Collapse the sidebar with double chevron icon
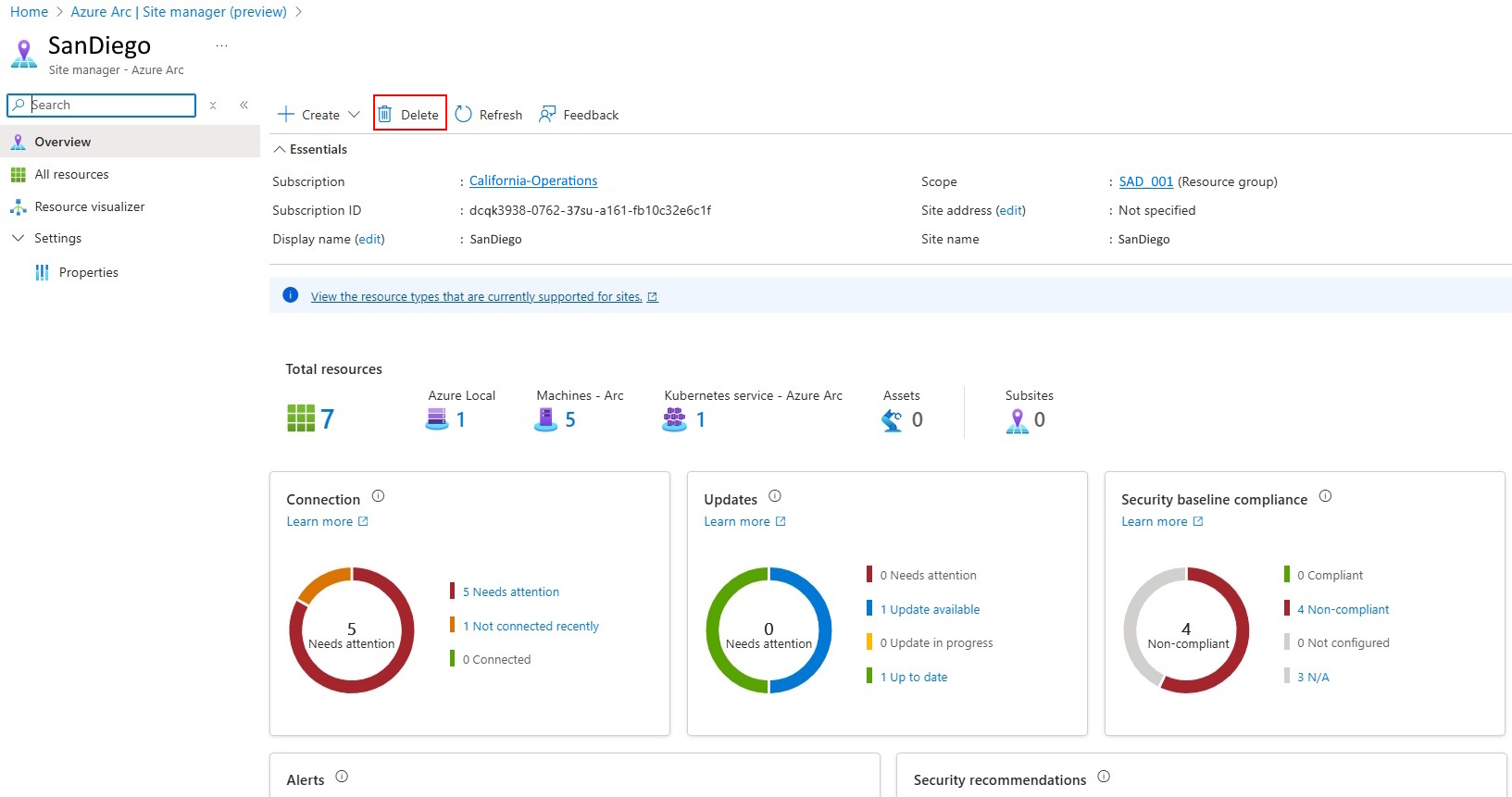Viewport: 1512px width, 797px height. (244, 106)
